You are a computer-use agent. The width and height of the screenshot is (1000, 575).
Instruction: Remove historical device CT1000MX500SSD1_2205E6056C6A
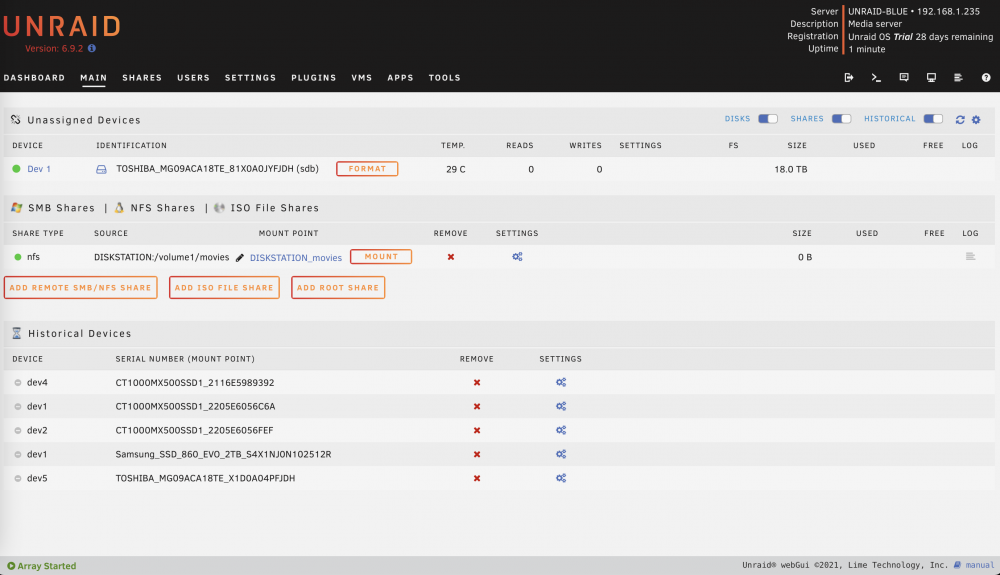point(477,406)
